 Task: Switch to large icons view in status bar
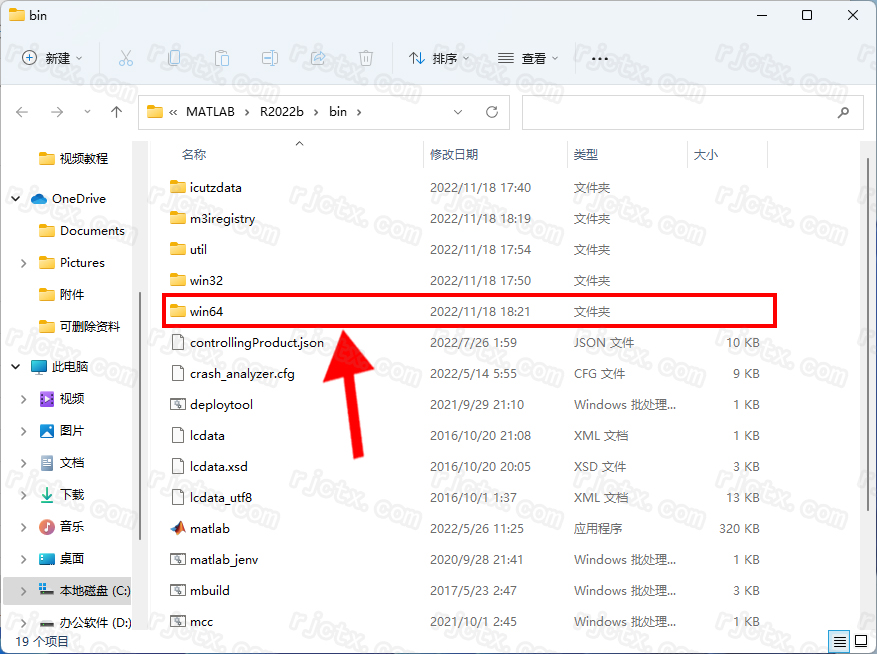[x=860, y=641]
